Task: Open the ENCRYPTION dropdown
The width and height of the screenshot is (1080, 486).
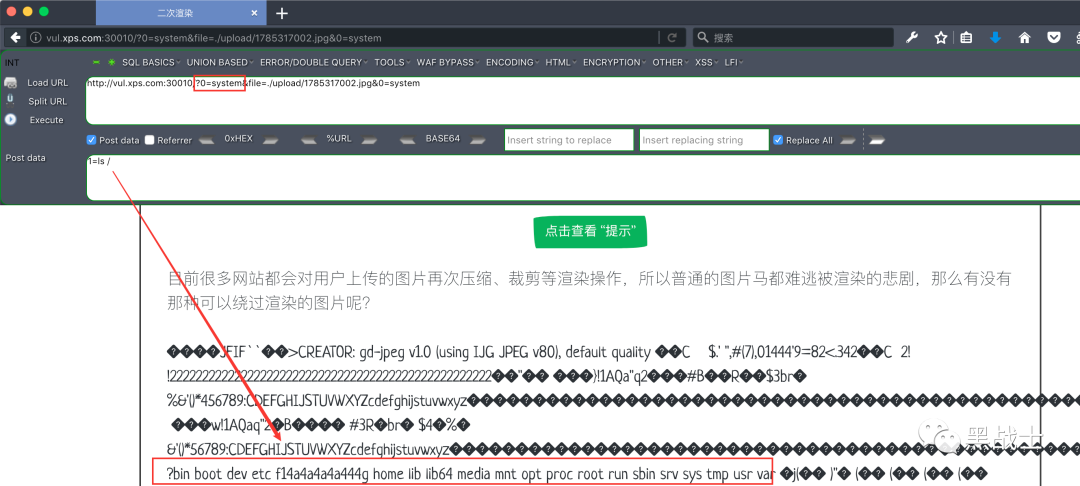Action: pyautogui.click(x=615, y=62)
